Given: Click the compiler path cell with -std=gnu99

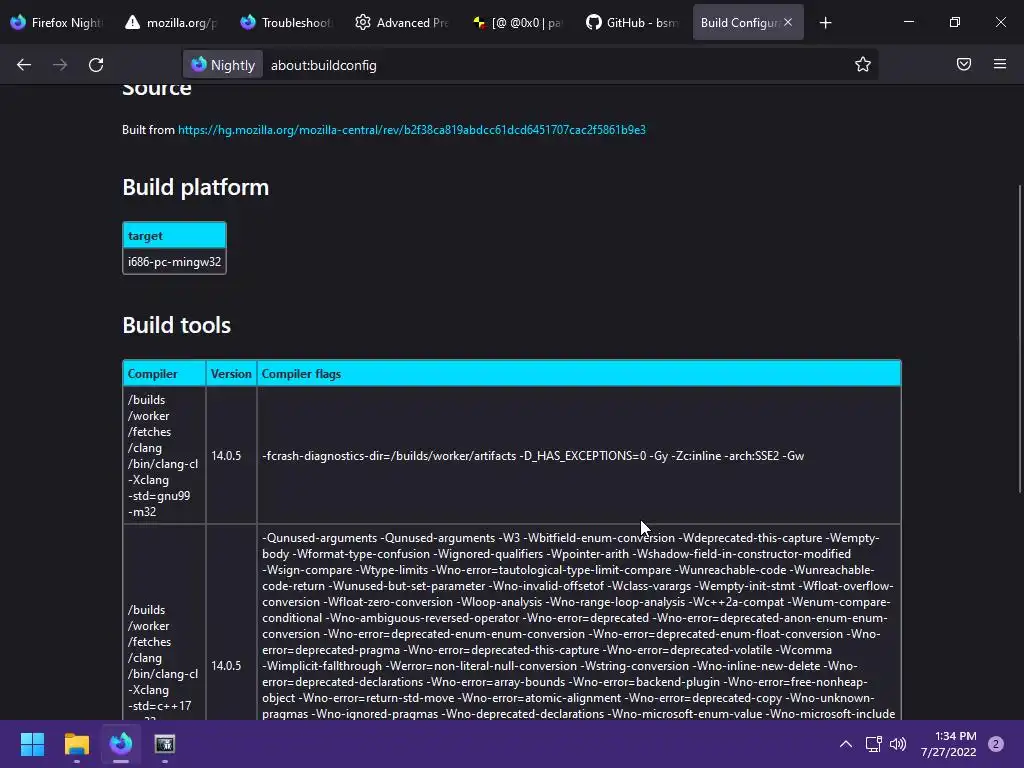Looking at the screenshot, I should coord(164,456).
